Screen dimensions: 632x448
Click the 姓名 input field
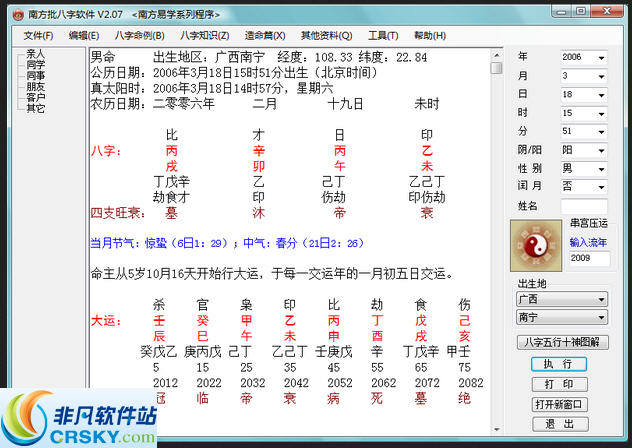pos(584,206)
